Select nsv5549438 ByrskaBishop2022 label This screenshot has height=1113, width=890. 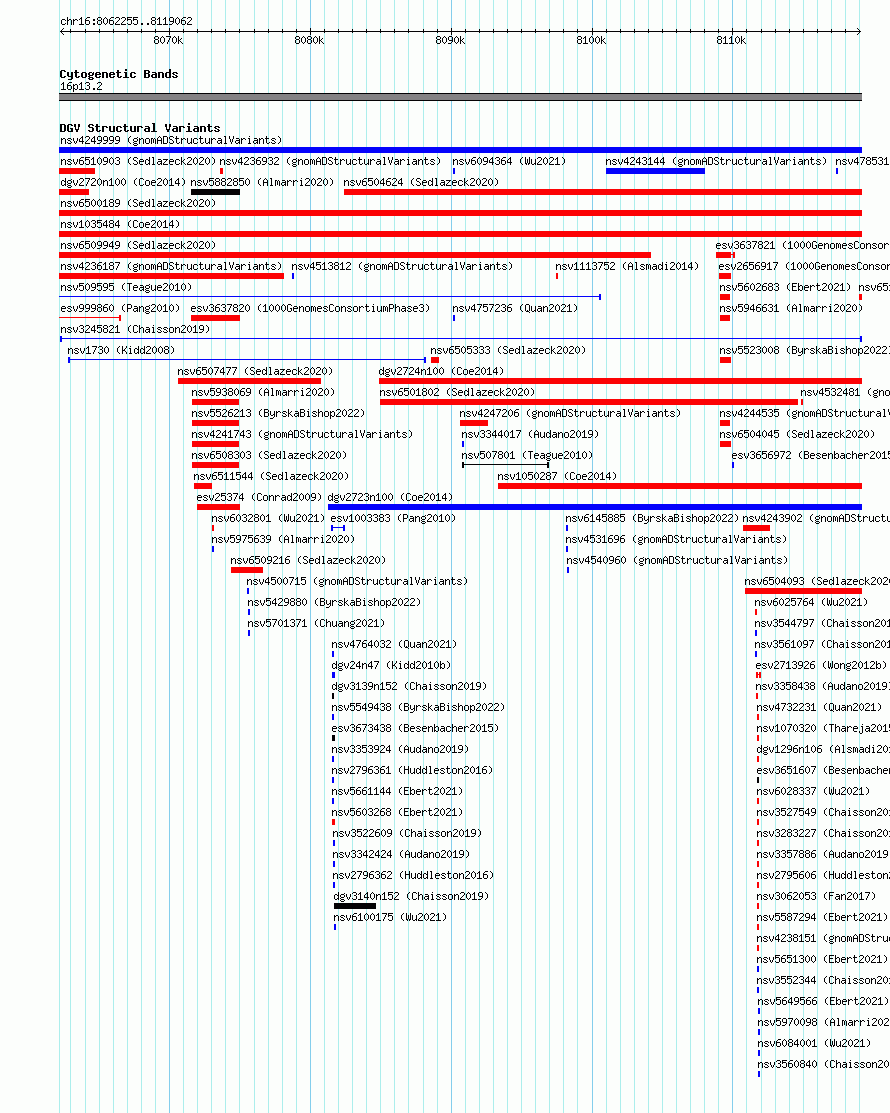(x=419, y=708)
